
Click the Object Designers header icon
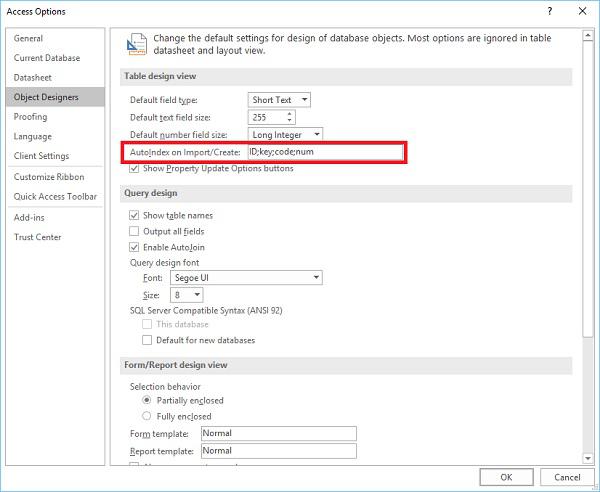136,45
